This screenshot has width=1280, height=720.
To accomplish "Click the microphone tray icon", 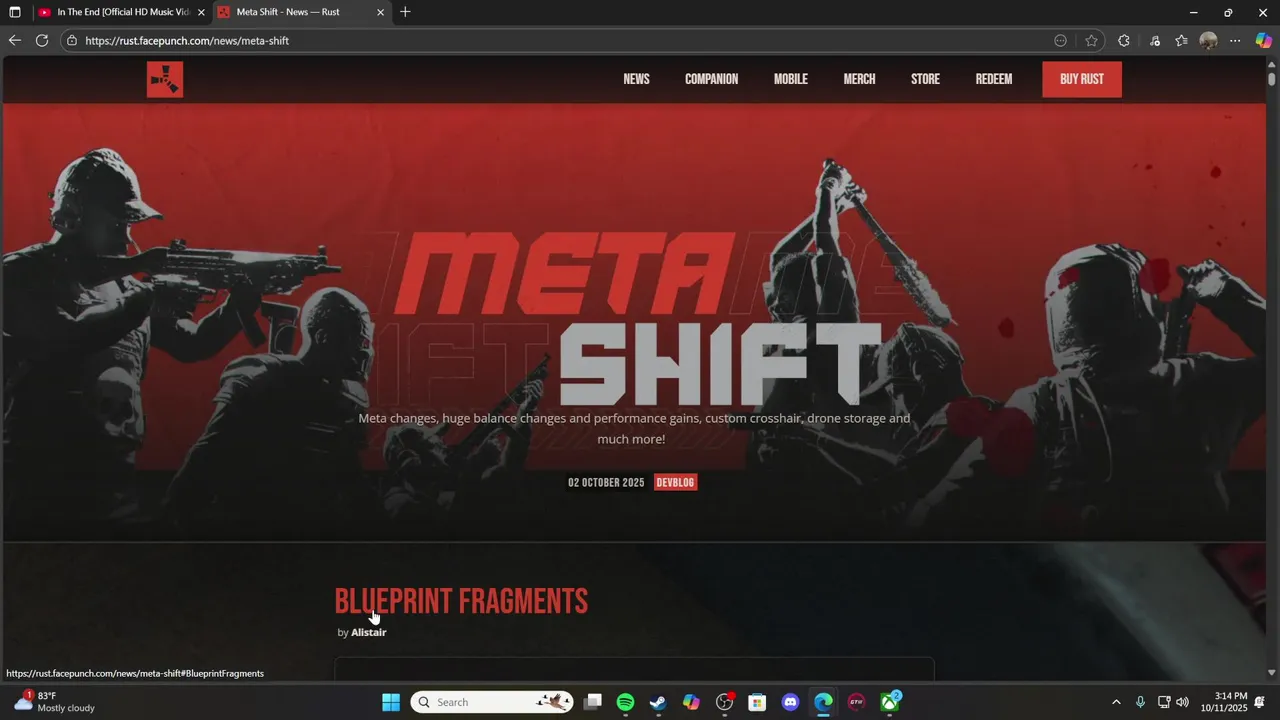I will pyautogui.click(x=1140, y=702).
